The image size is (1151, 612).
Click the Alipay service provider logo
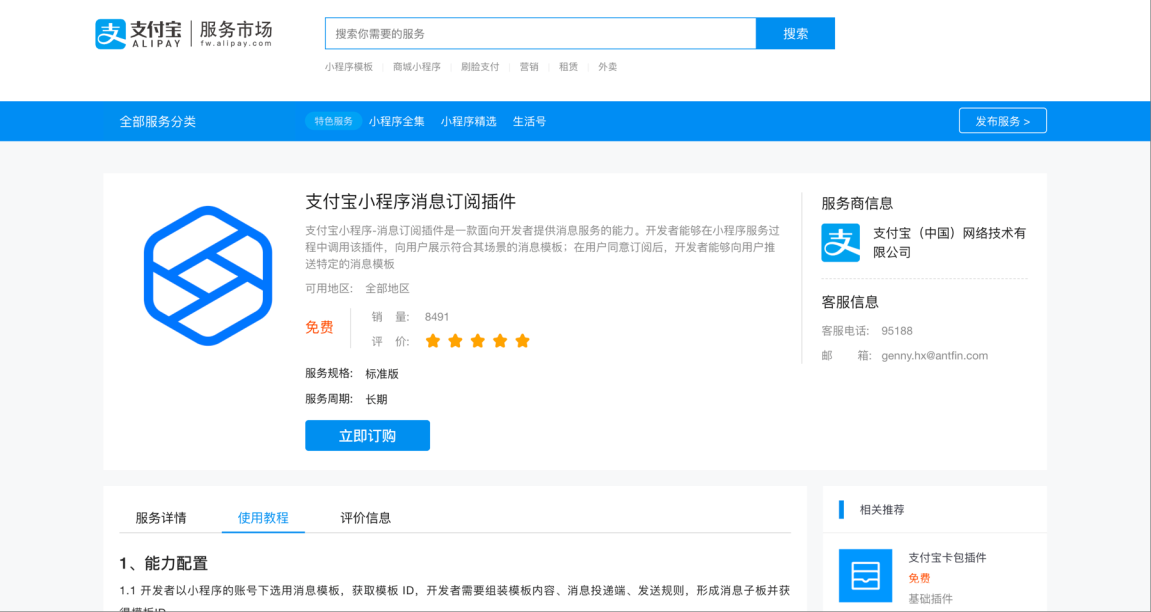click(x=840, y=243)
